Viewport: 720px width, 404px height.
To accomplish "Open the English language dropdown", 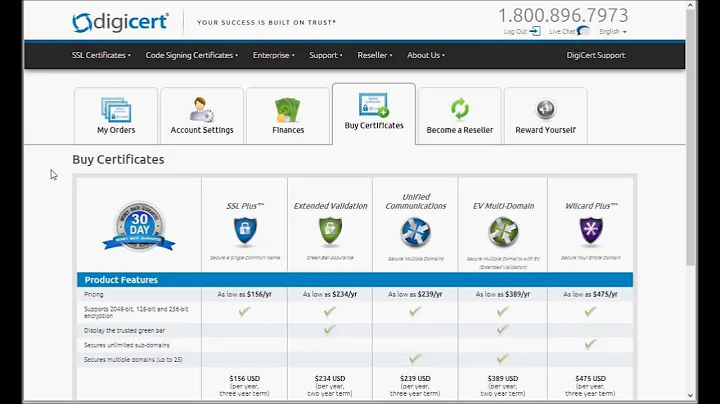I will 613,32.
